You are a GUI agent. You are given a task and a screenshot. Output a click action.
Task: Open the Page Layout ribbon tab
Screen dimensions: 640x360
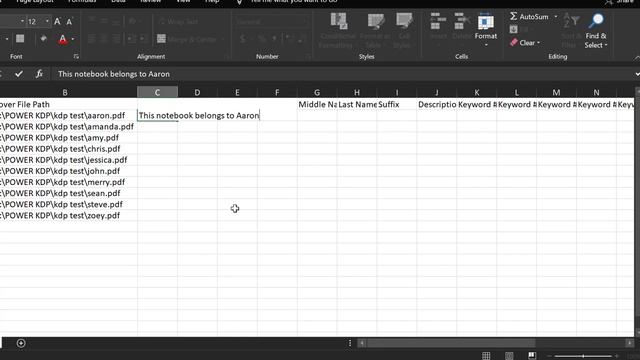(x=34, y=1)
